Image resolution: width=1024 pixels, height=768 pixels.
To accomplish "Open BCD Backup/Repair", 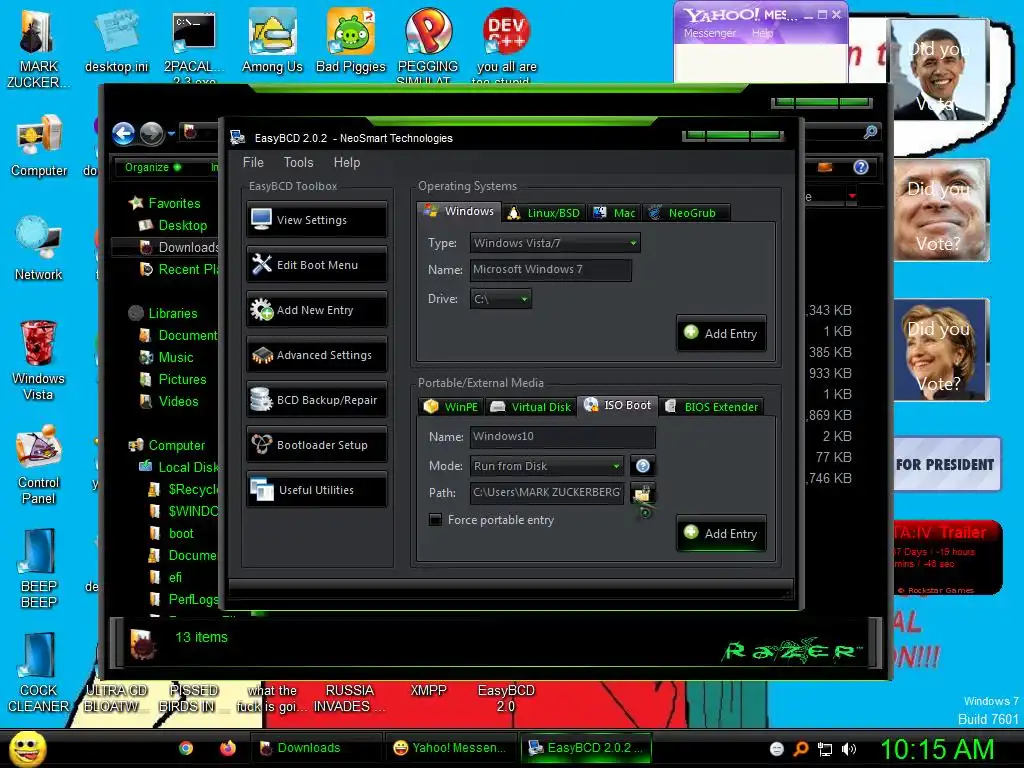I will click(317, 400).
